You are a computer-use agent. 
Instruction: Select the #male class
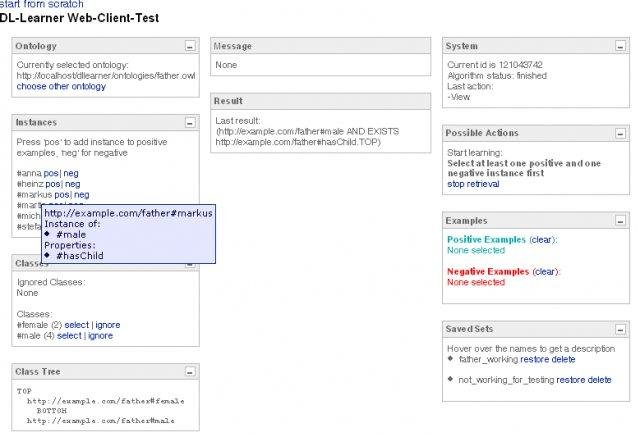(x=69, y=335)
